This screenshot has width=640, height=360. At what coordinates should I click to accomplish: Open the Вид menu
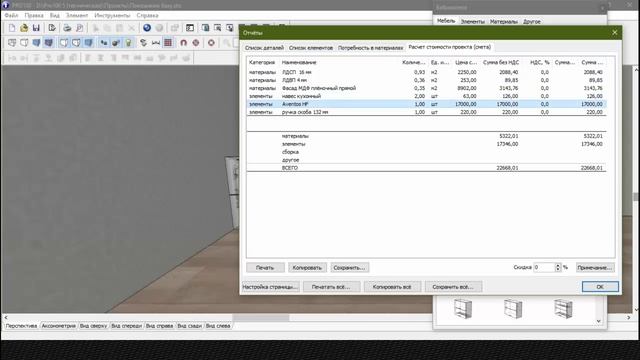pyautogui.click(x=55, y=15)
